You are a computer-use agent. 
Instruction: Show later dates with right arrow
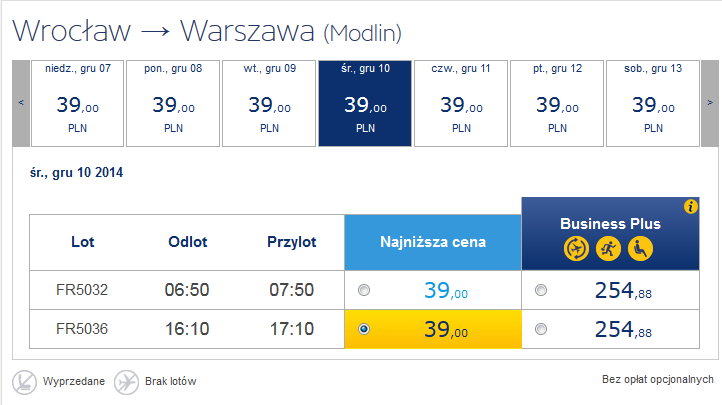pyautogui.click(x=710, y=103)
